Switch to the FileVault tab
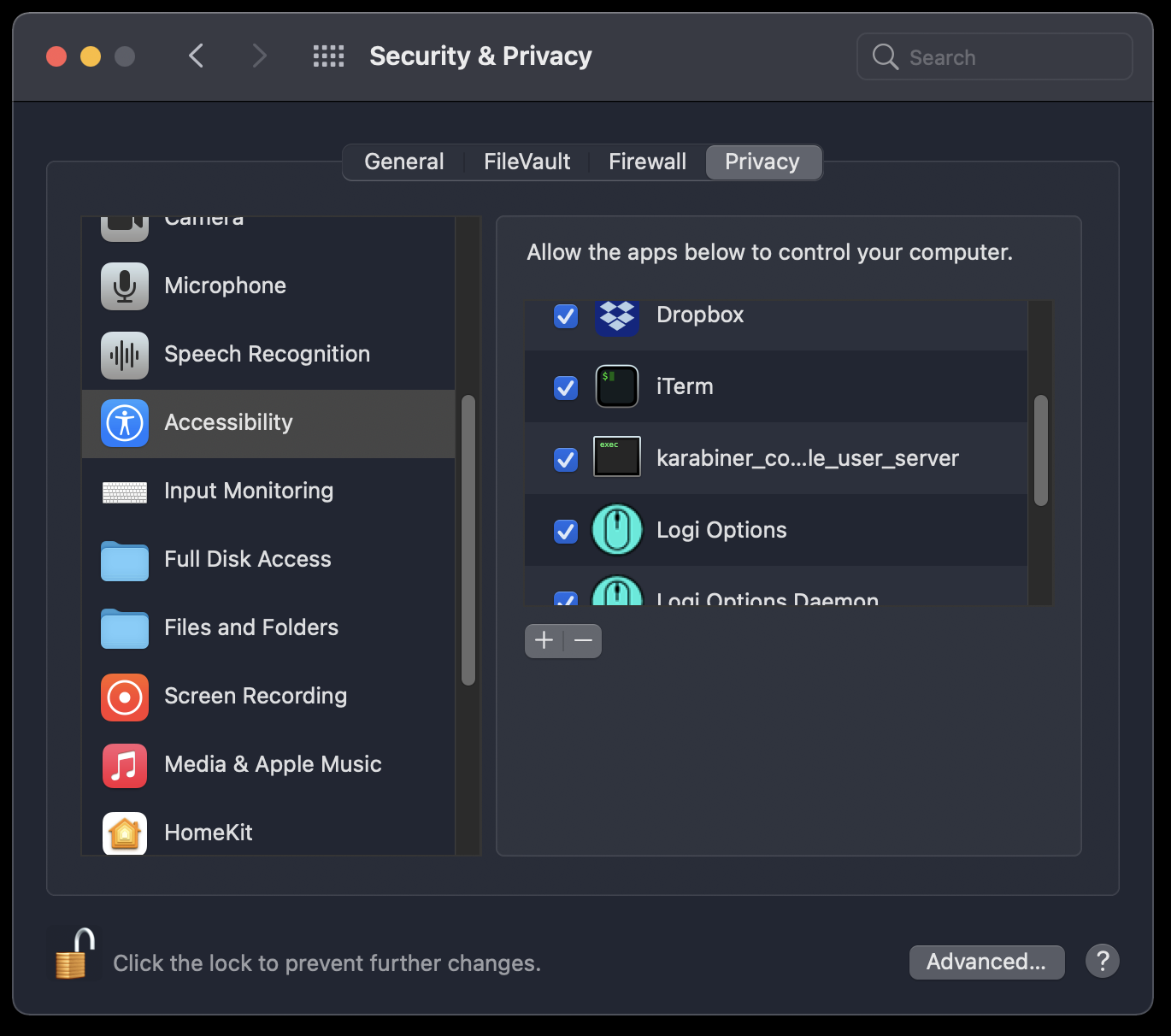The height and width of the screenshot is (1036, 1171). coord(527,162)
